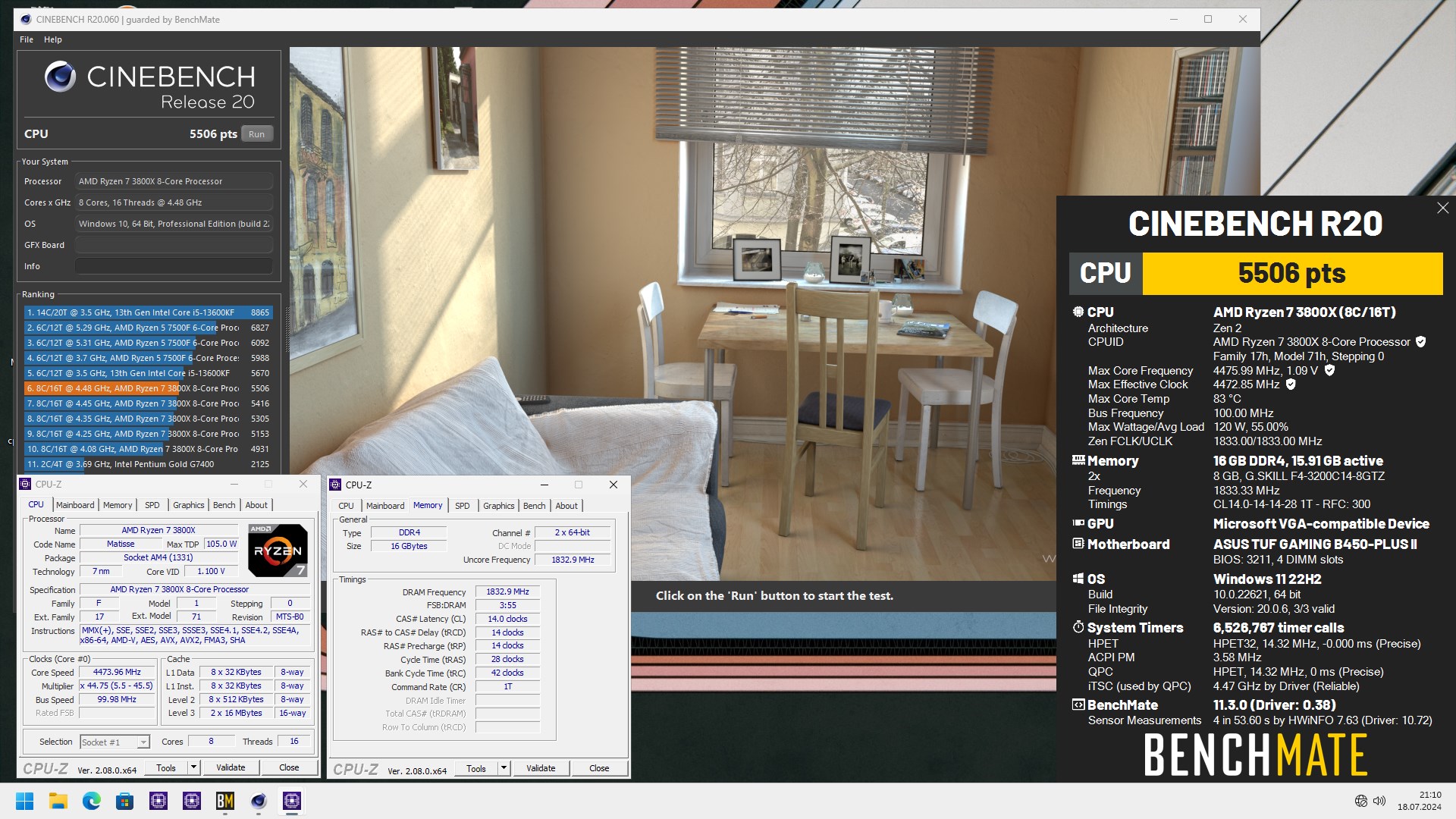Click Close button in left CPU-Z window
This screenshot has height=819, width=1456.
click(289, 768)
